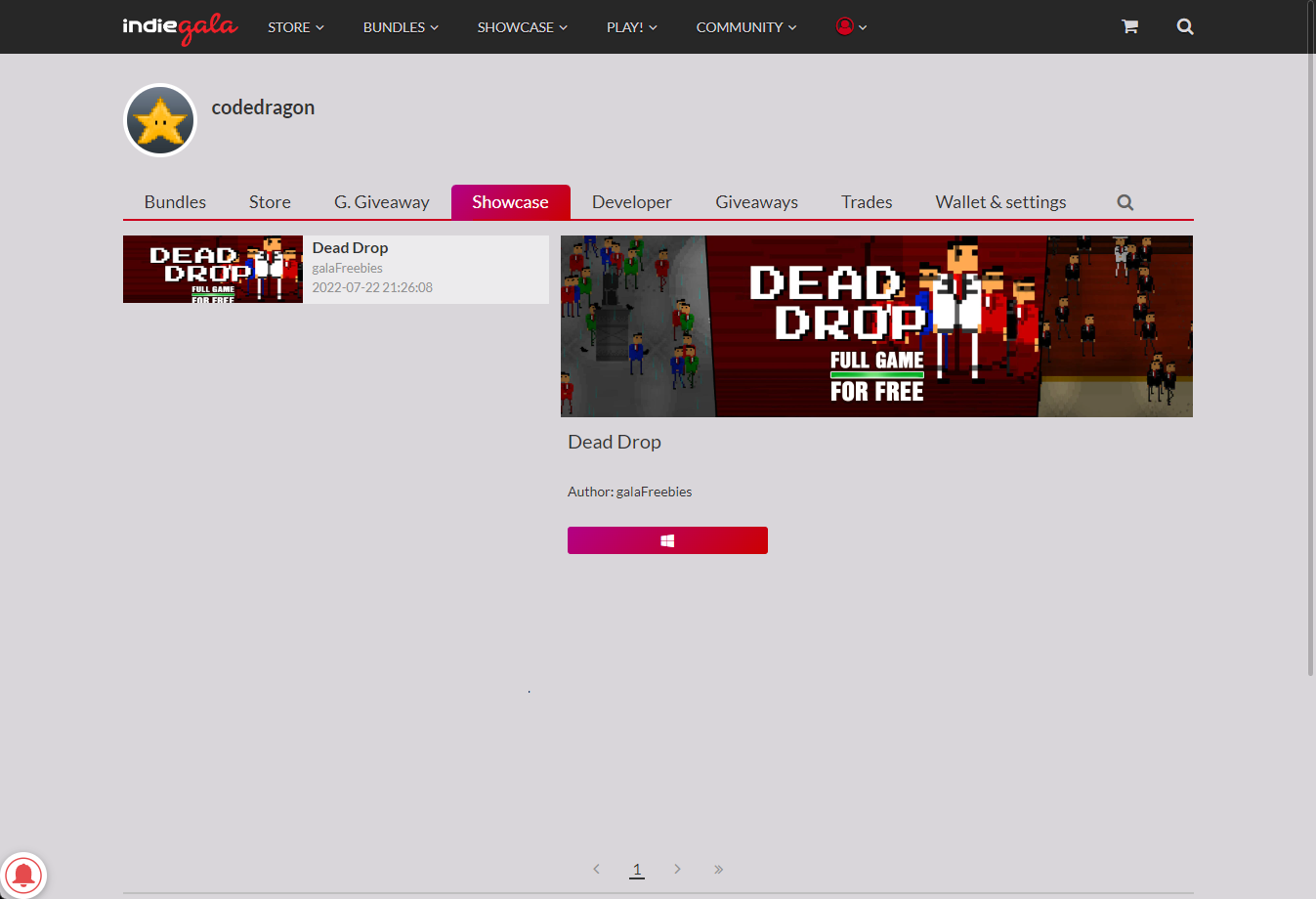Select the Dead Drop list entry title

click(350, 248)
